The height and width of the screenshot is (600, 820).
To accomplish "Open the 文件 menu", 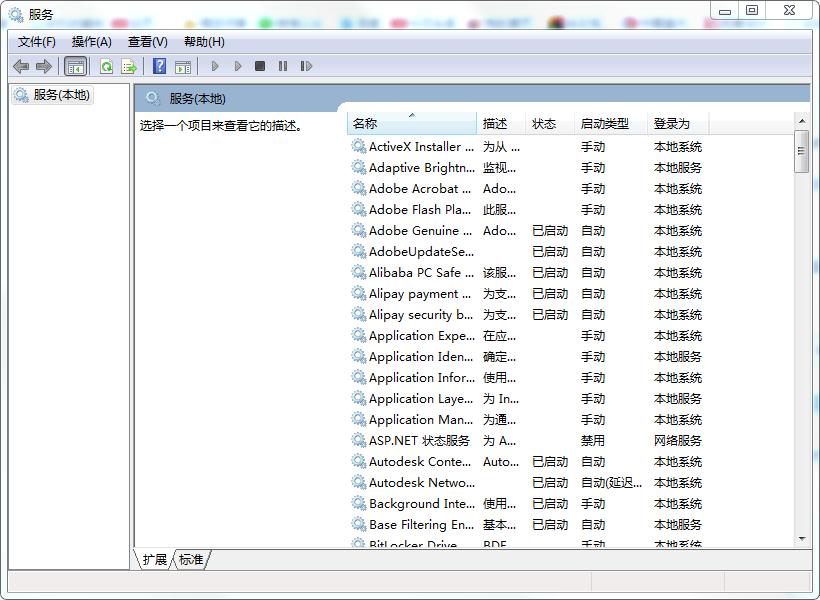I will 35,41.
